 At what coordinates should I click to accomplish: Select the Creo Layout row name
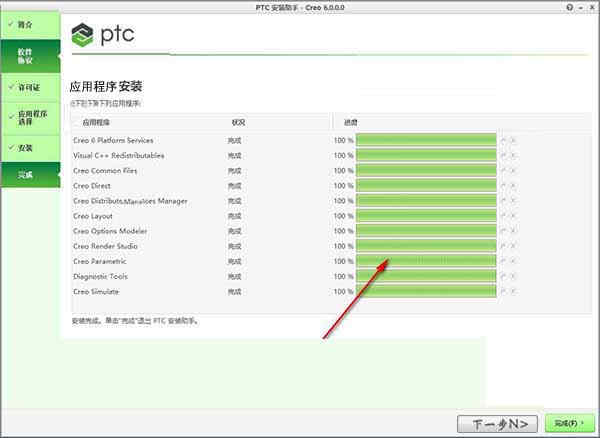(93, 216)
